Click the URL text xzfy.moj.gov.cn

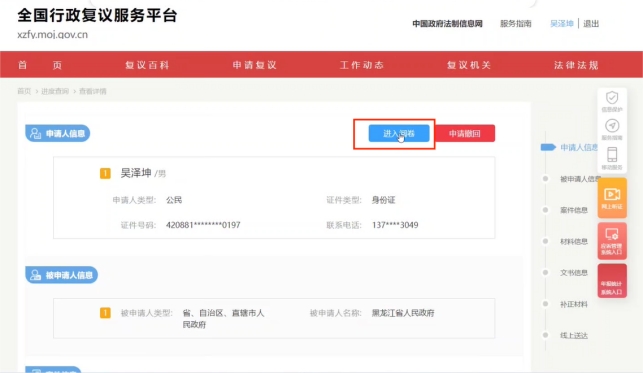click(52, 35)
